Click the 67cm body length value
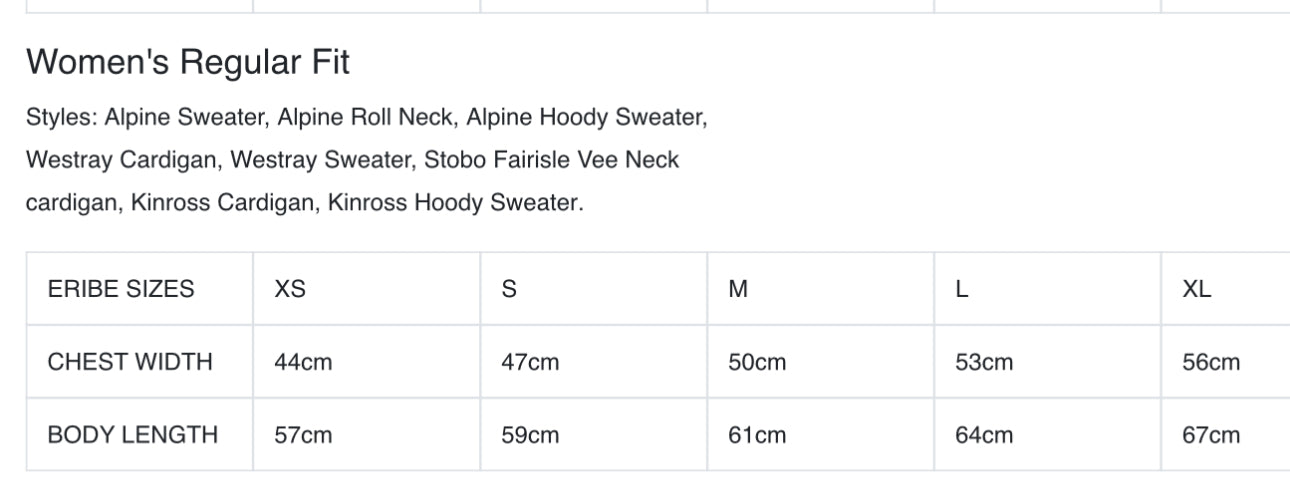Viewport: 1290px width, 501px height. pyautogui.click(x=1210, y=435)
